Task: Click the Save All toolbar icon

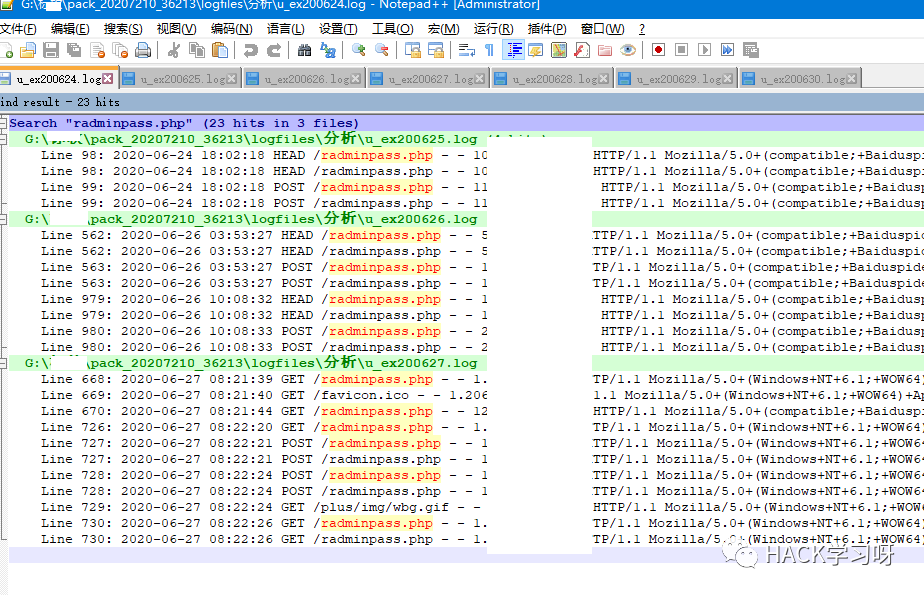Action: (74, 51)
